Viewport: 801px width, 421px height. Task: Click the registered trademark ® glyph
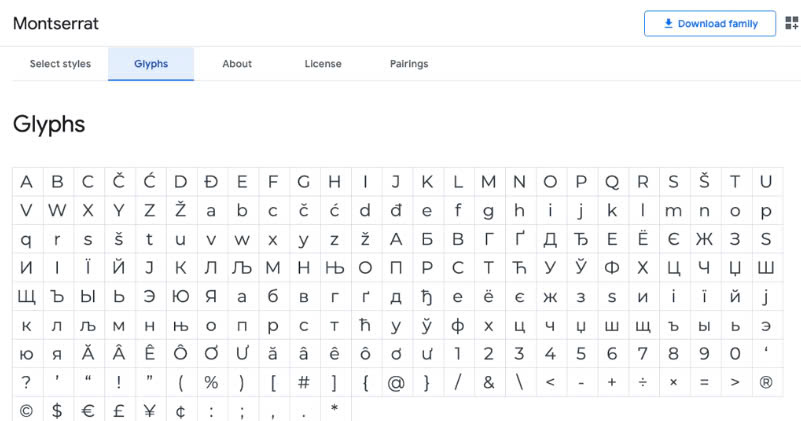[x=766, y=382]
